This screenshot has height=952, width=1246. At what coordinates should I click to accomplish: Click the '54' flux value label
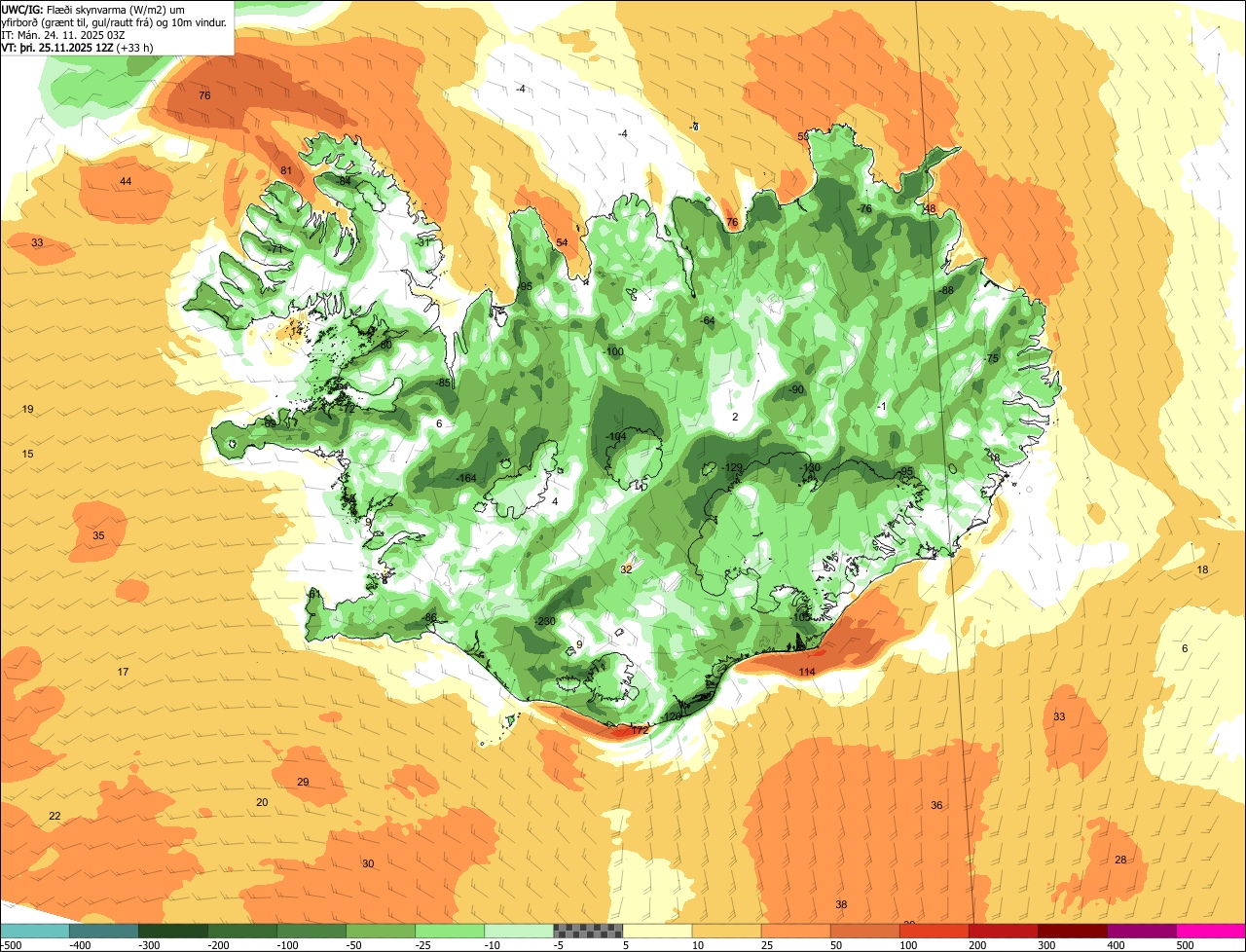[x=562, y=243]
